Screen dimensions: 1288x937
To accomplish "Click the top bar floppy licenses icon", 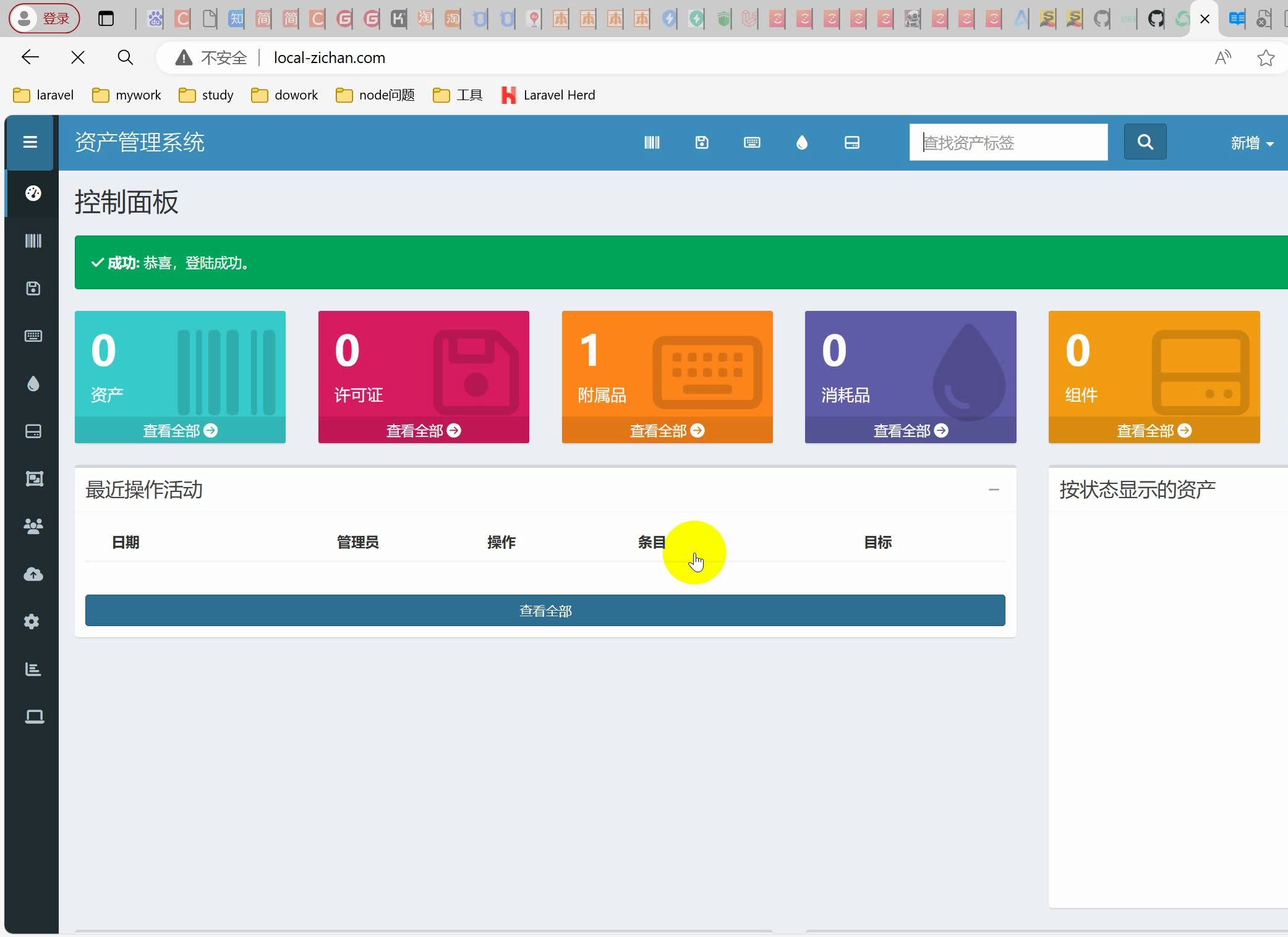I will (x=702, y=143).
